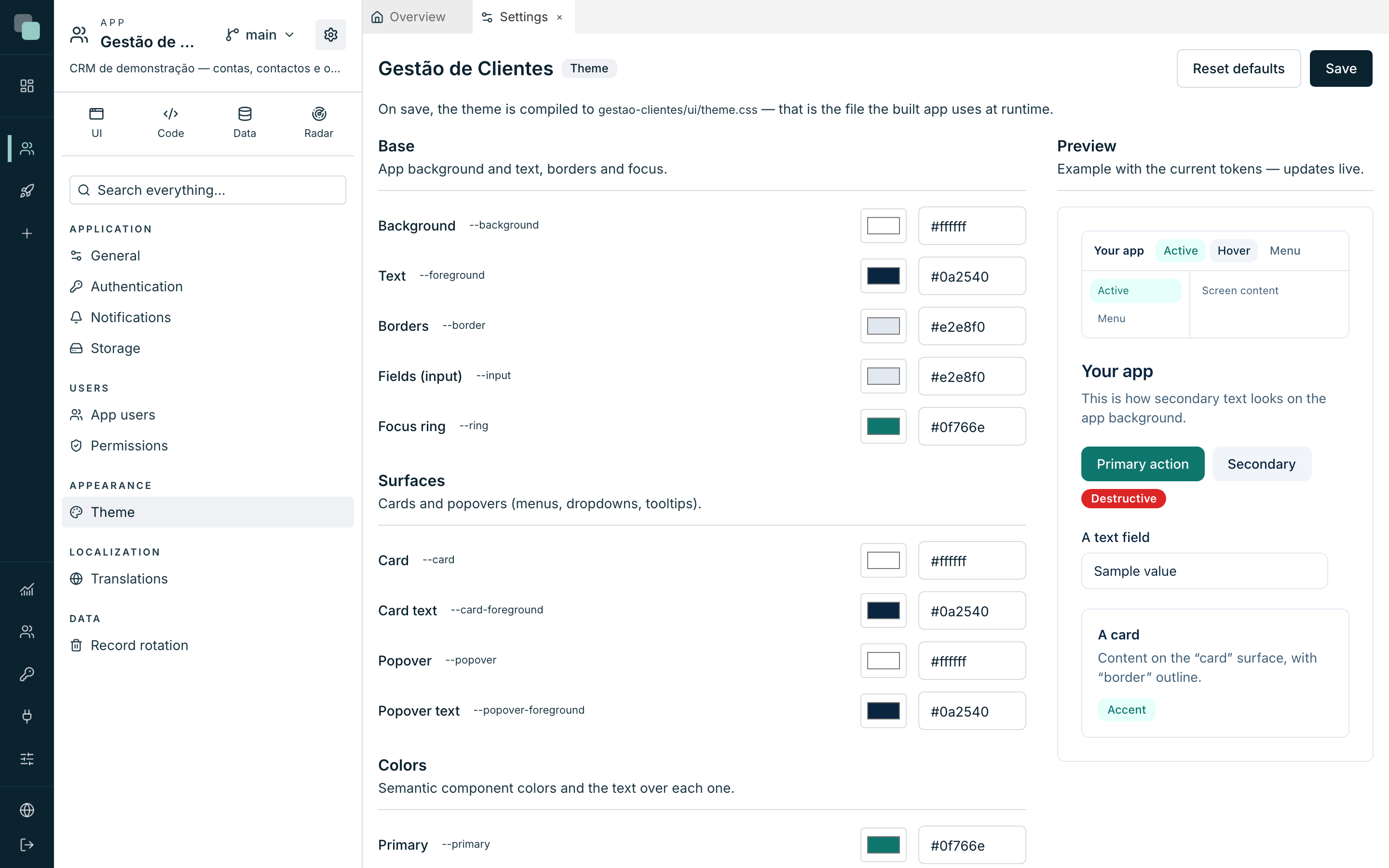1389x868 pixels.
Task: Open App users settings
Action: [208, 415]
